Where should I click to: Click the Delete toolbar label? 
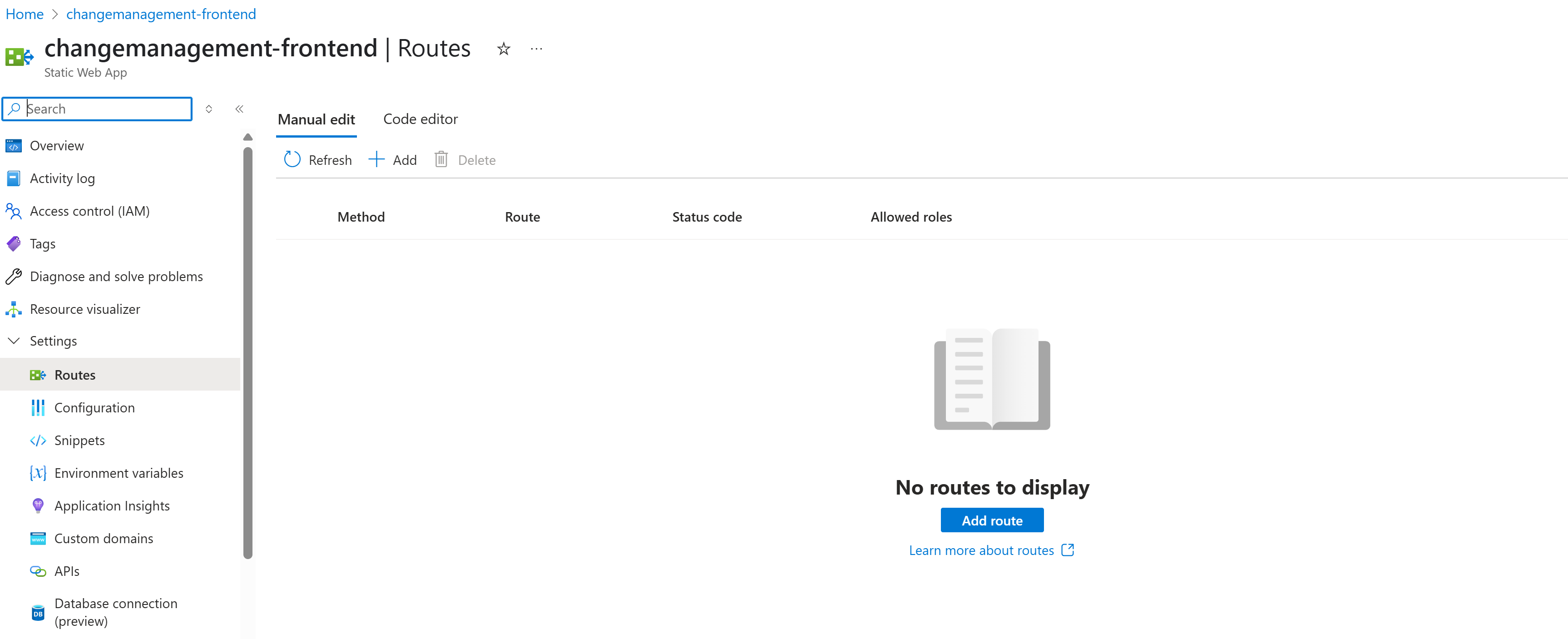pos(477,160)
